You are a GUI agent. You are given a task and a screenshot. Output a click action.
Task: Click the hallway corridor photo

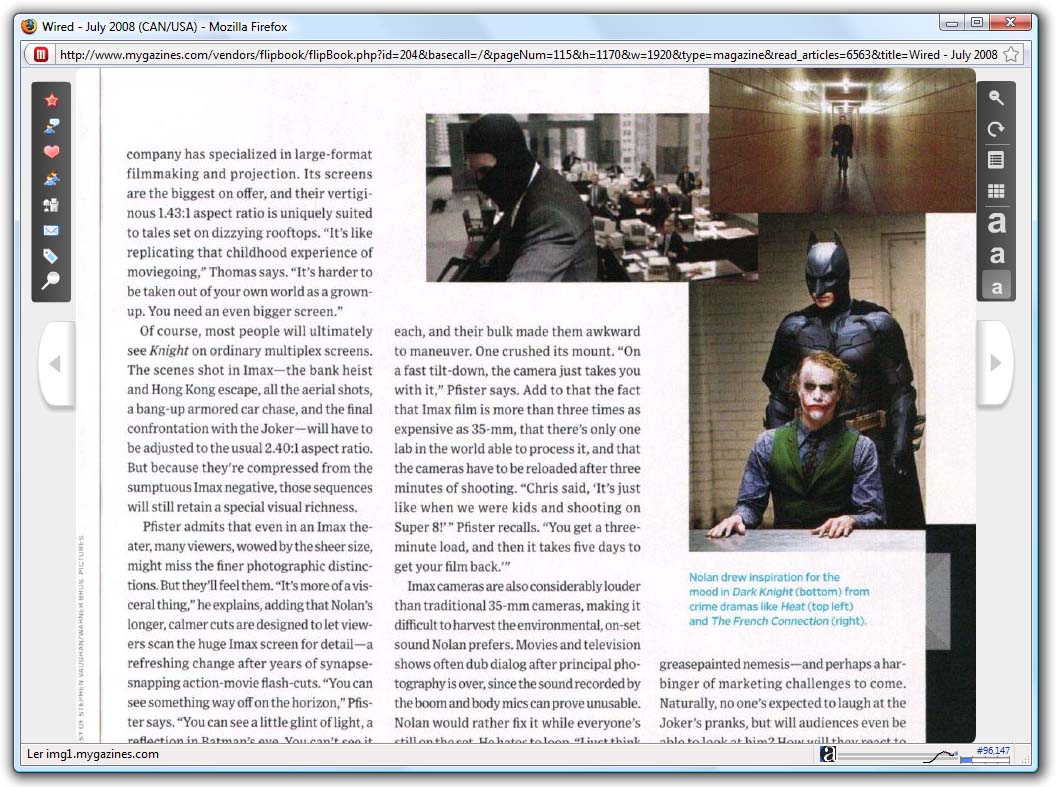pos(842,140)
